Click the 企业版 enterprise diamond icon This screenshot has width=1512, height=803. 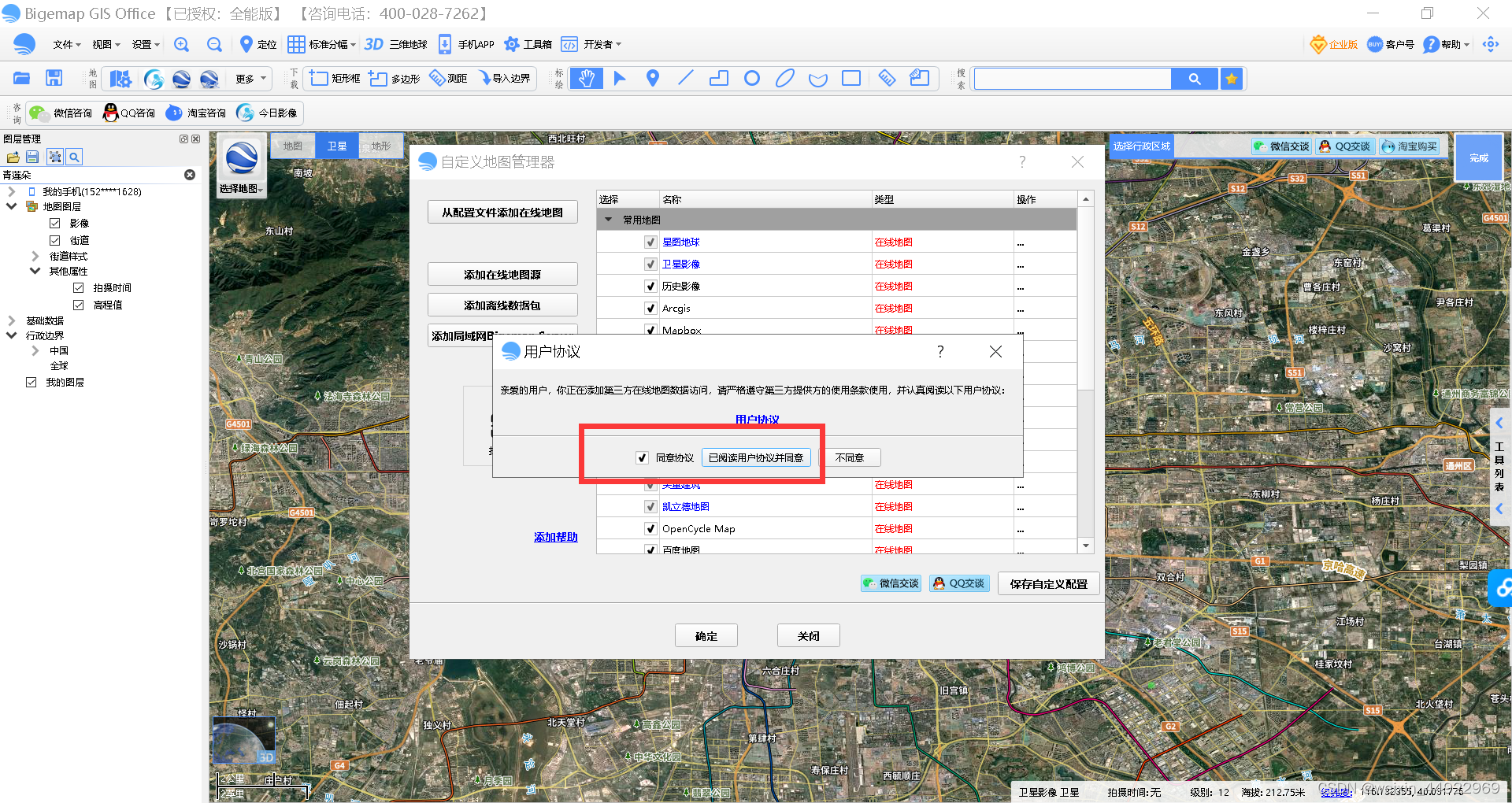point(1319,45)
